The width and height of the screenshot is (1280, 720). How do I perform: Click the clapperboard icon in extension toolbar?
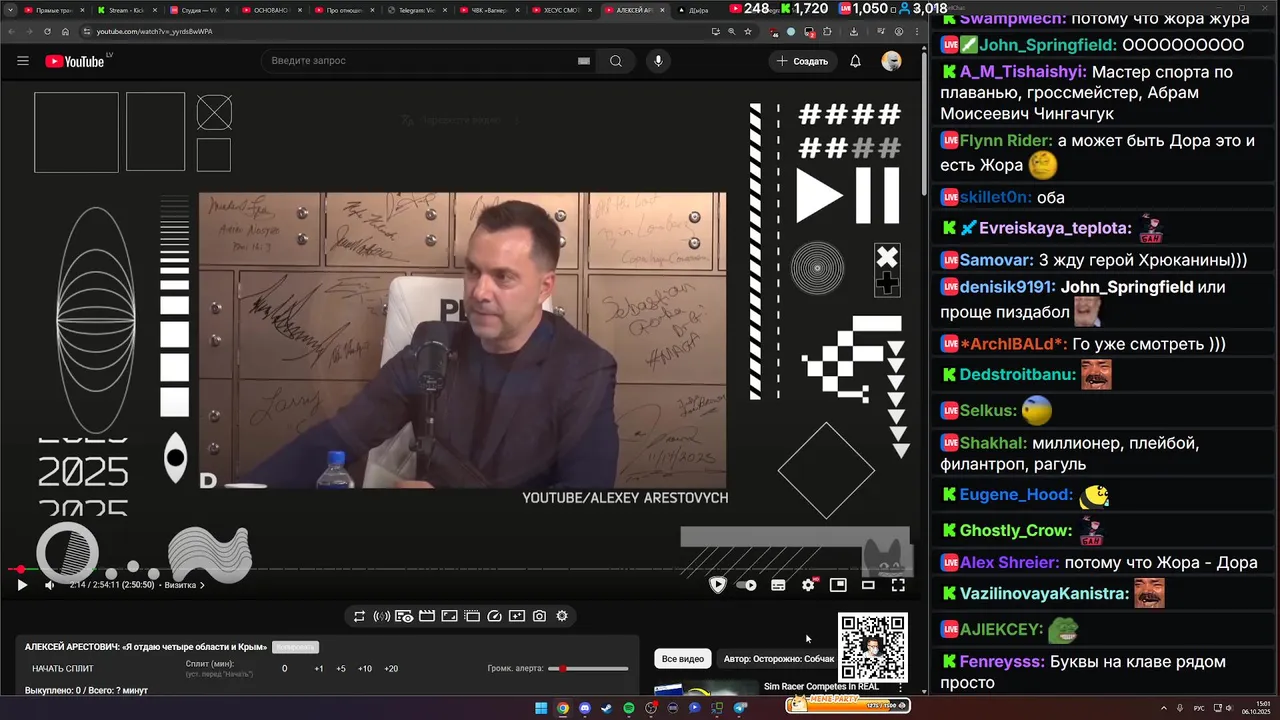(427, 616)
